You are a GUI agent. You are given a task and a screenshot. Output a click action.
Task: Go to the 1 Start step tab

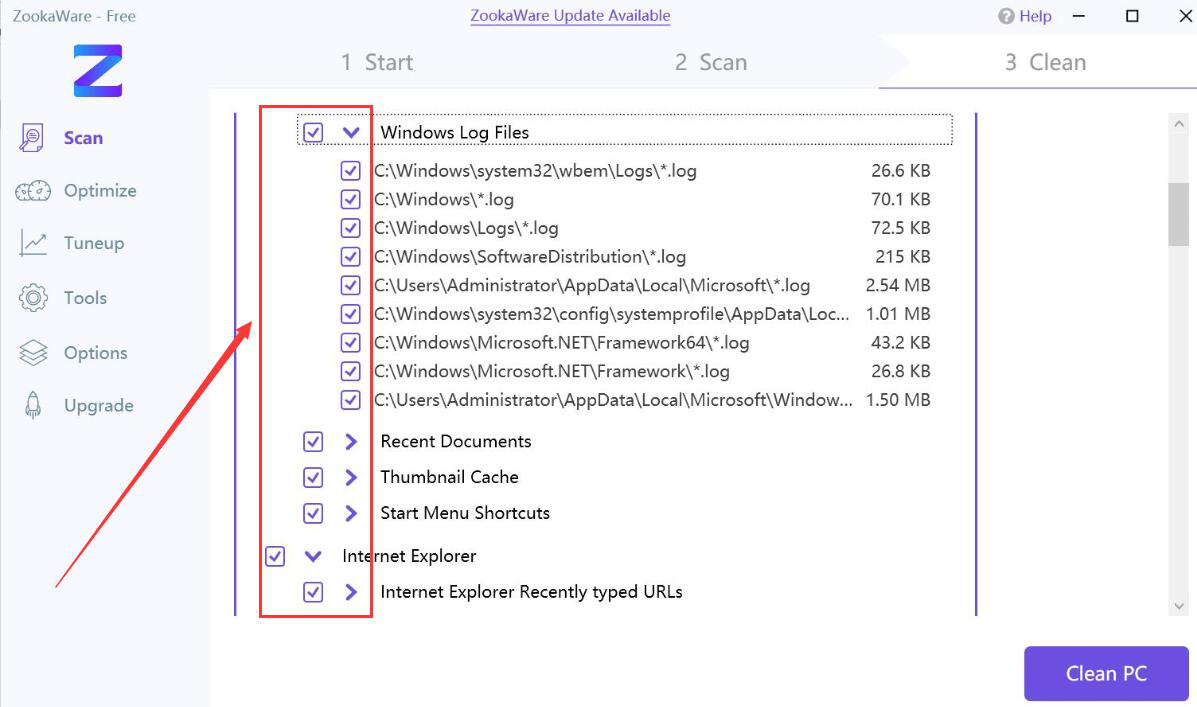coord(376,62)
